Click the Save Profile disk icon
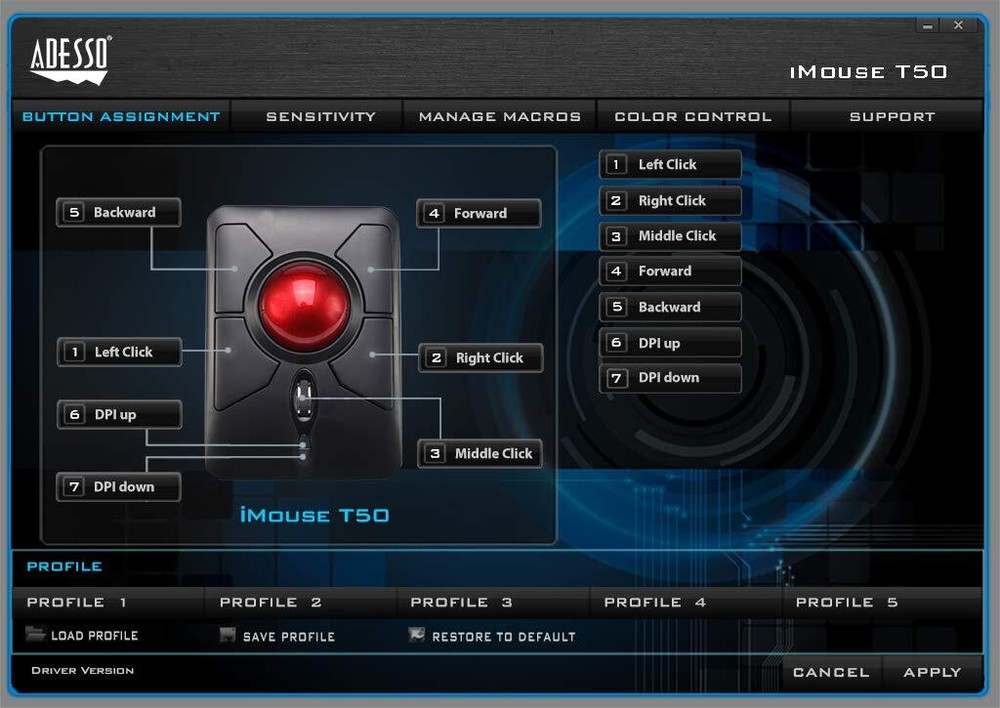This screenshot has height=708, width=1000. point(226,635)
